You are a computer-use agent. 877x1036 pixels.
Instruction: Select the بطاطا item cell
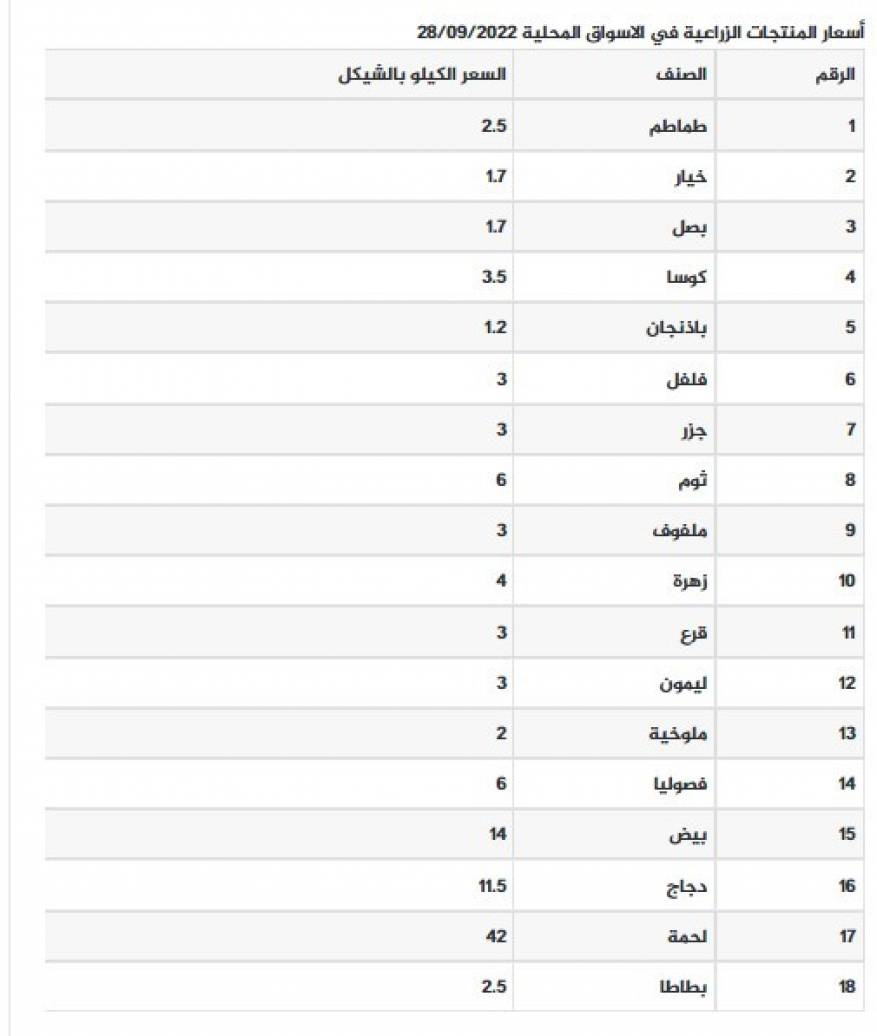682,987
